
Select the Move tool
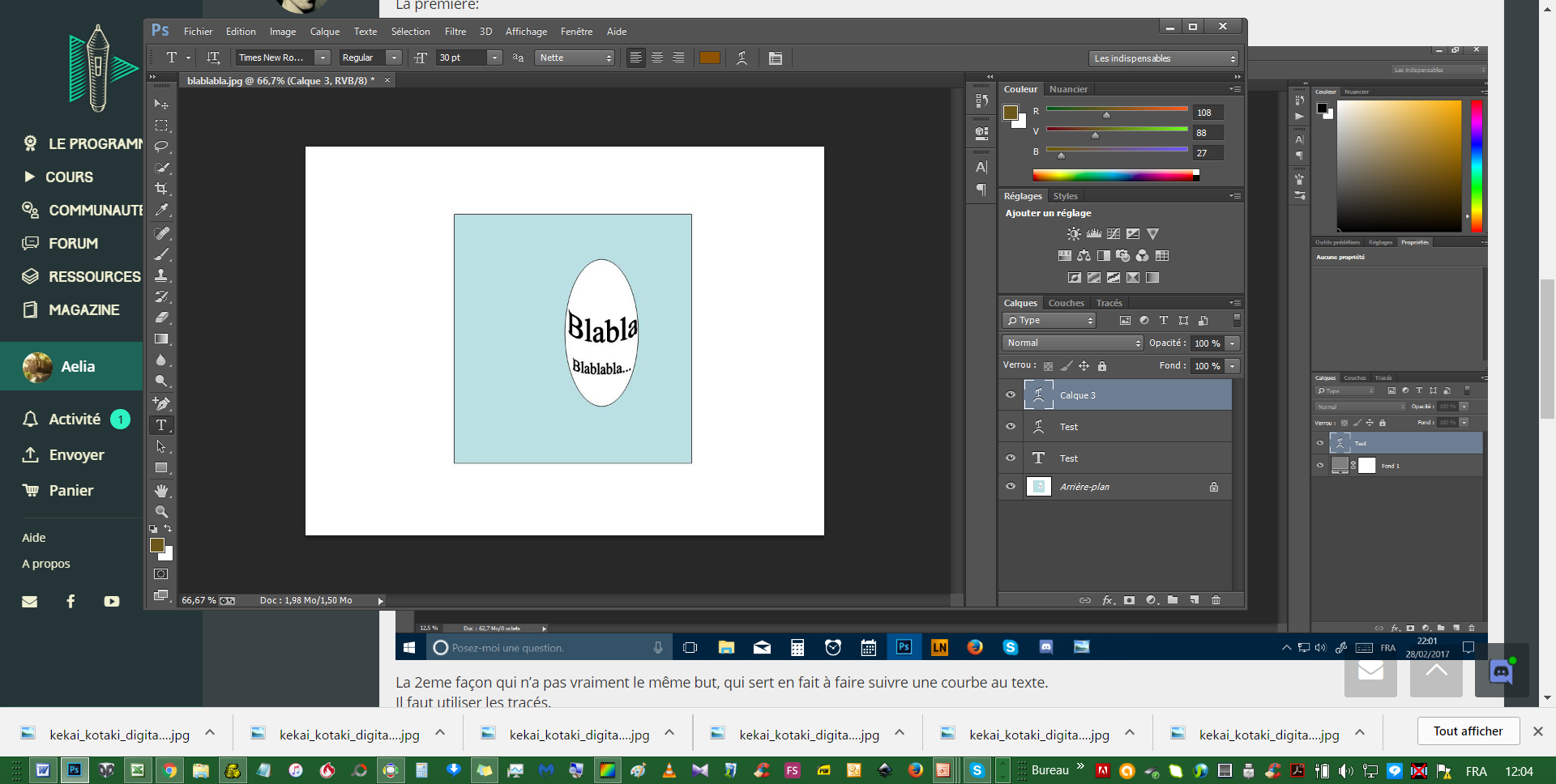coord(161,104)
